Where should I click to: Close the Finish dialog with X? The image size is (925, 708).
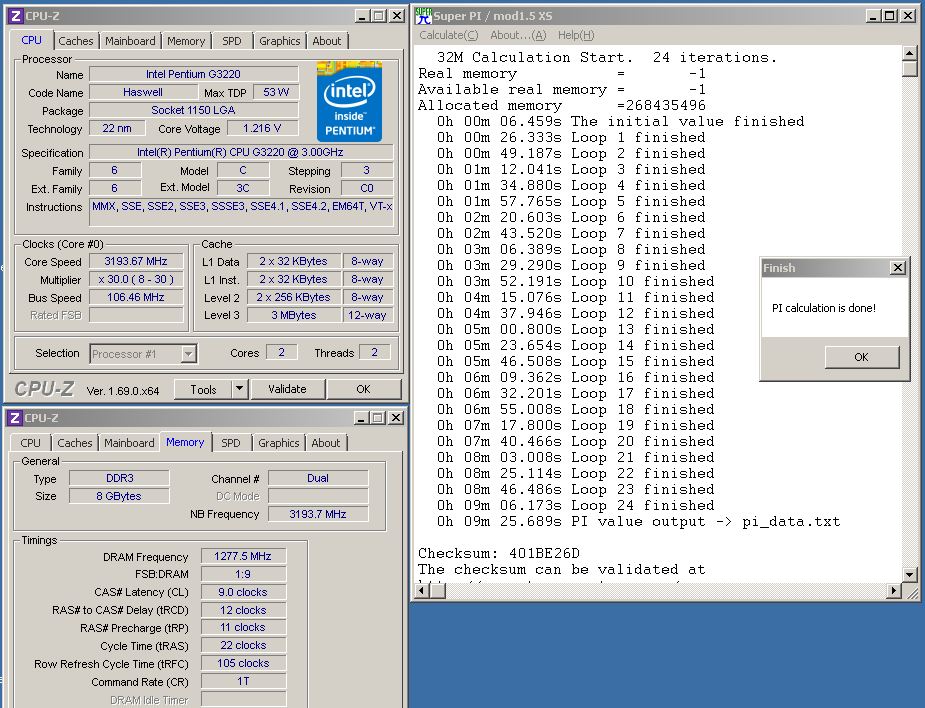(x=897, y=268)
